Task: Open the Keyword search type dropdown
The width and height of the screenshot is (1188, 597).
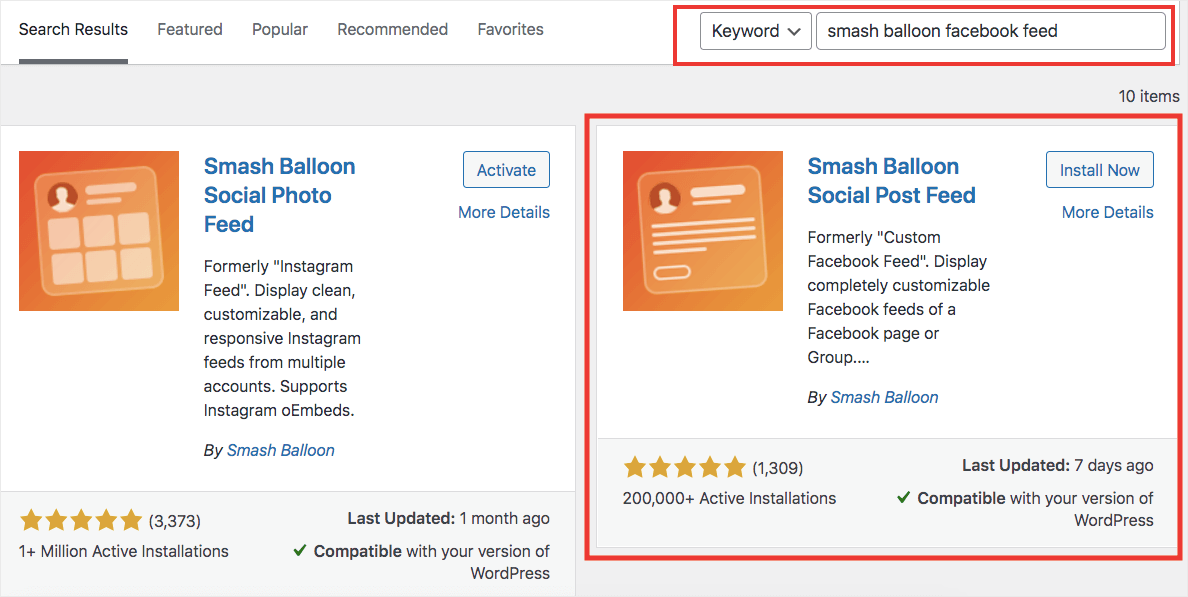Action: point(755,31)
